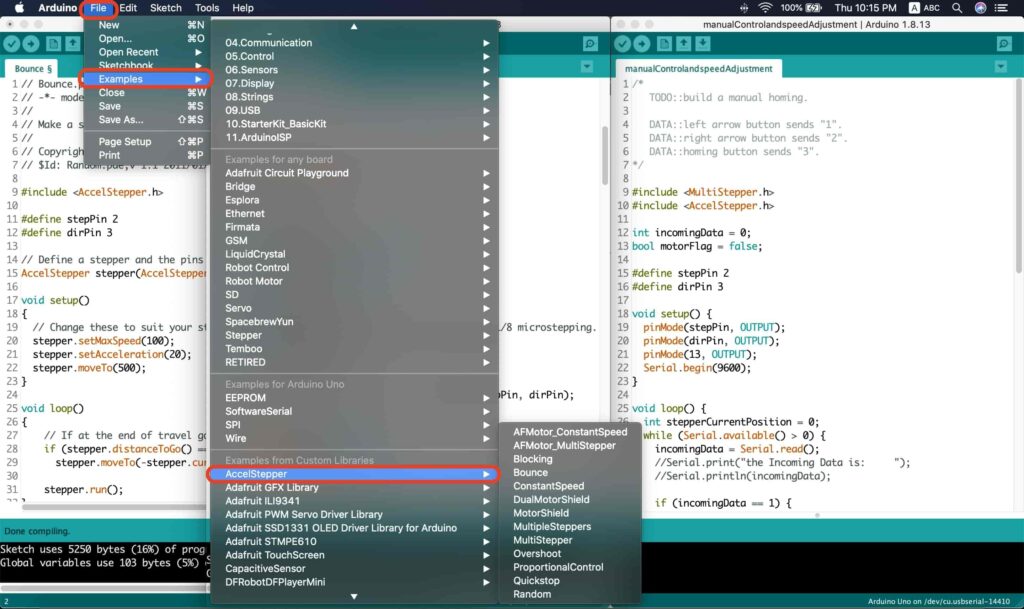Click Upload icon in the Bounce sketch window

30,44
